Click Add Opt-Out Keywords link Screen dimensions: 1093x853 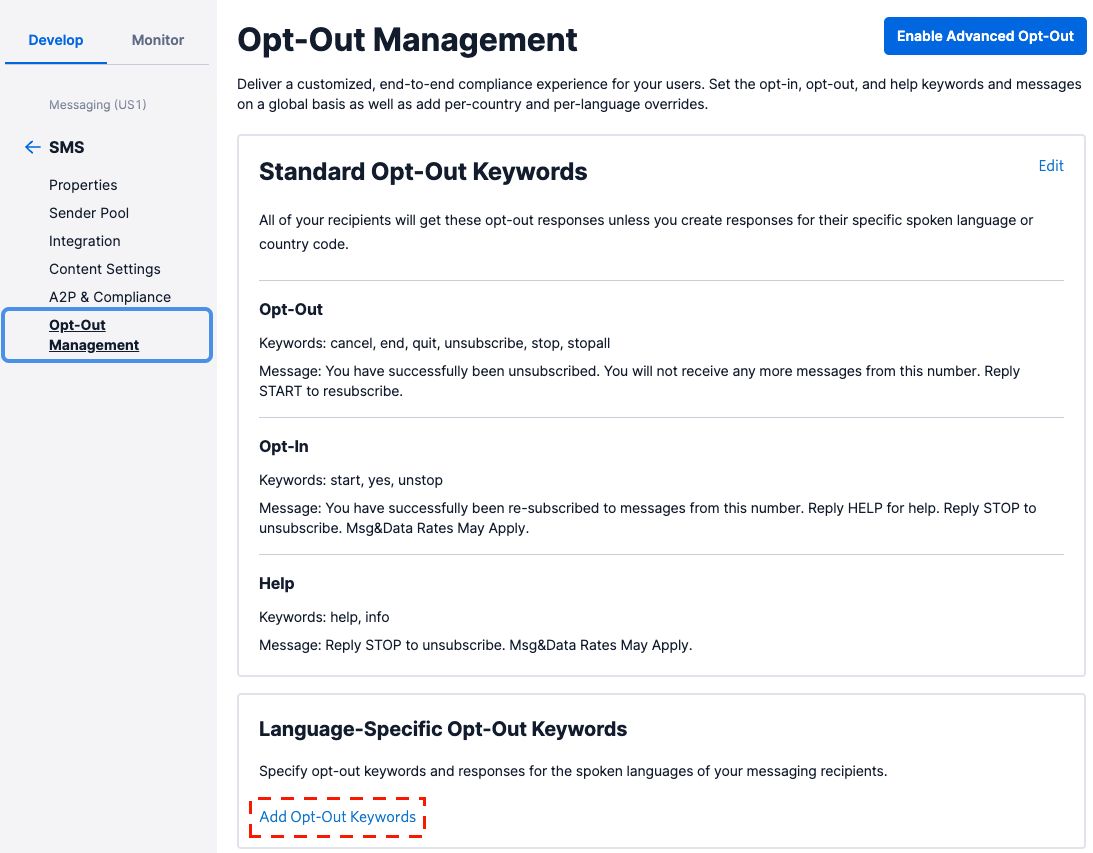[x=337, y=817]
